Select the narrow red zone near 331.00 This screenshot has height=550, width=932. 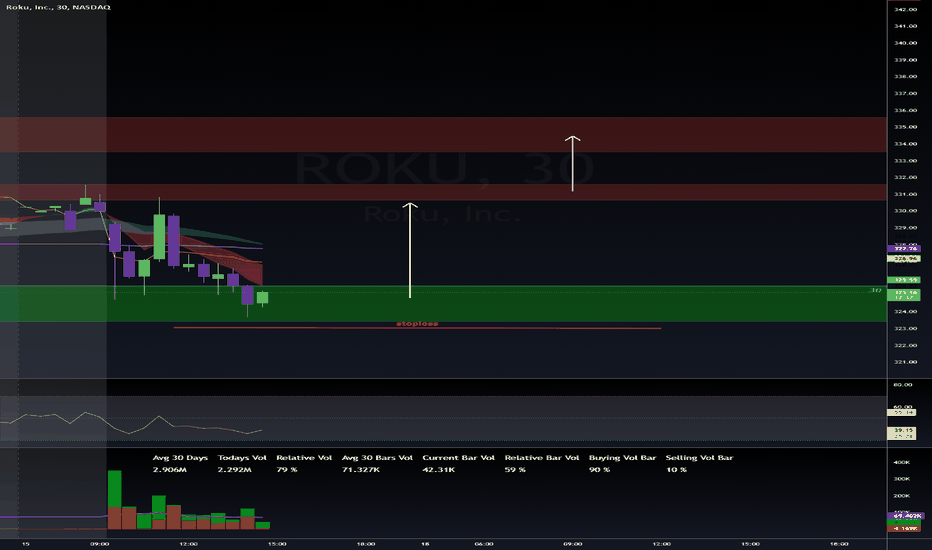443,192
